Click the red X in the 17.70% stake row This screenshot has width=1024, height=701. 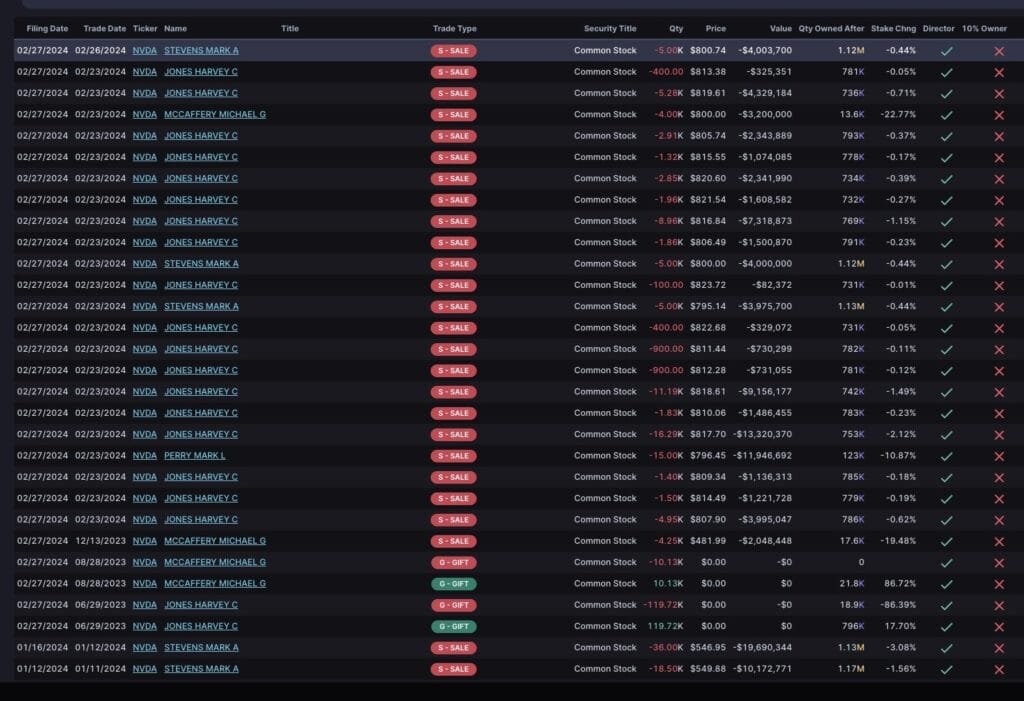[x=999, y=627]
